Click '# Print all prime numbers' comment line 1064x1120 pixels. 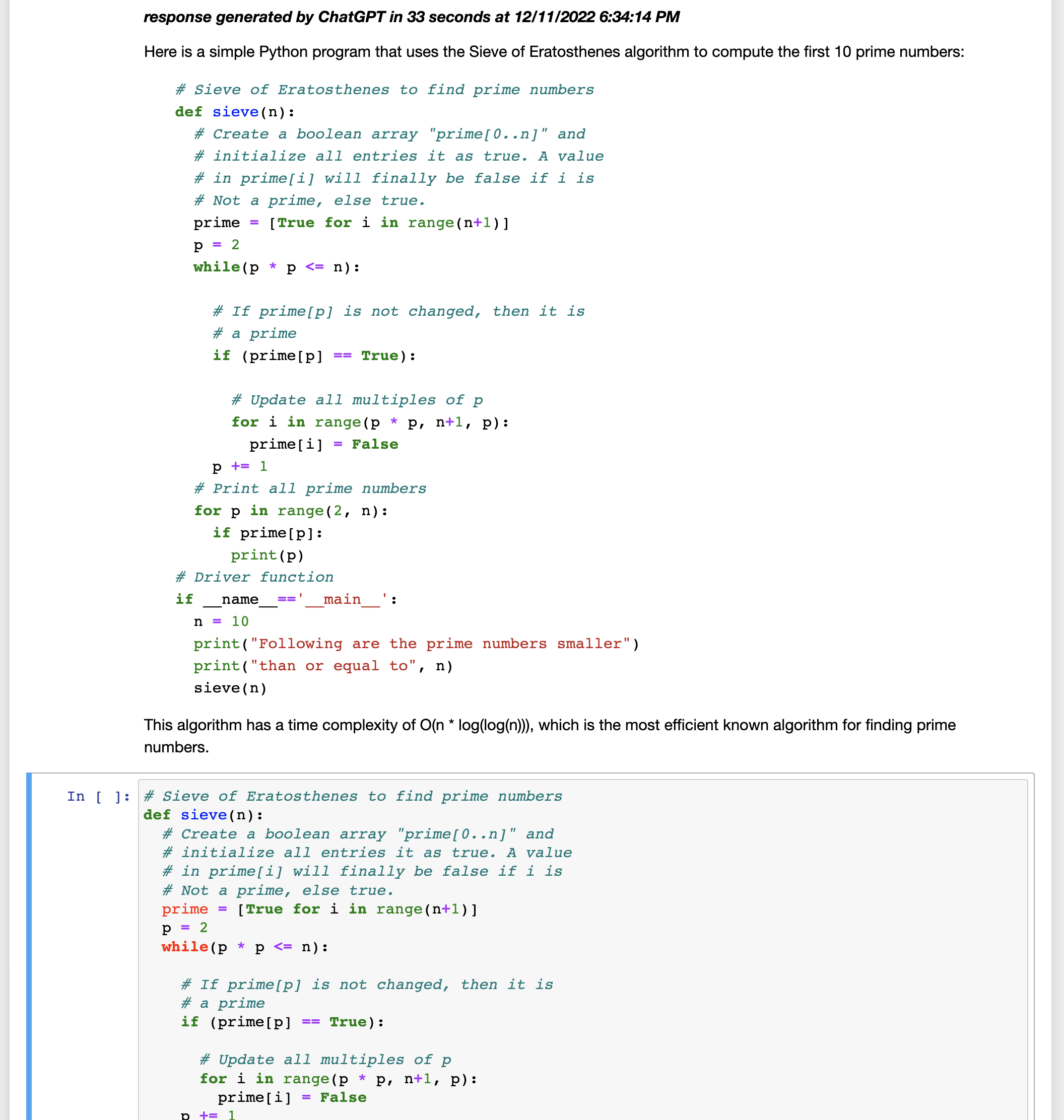click(x=310, y=488)
